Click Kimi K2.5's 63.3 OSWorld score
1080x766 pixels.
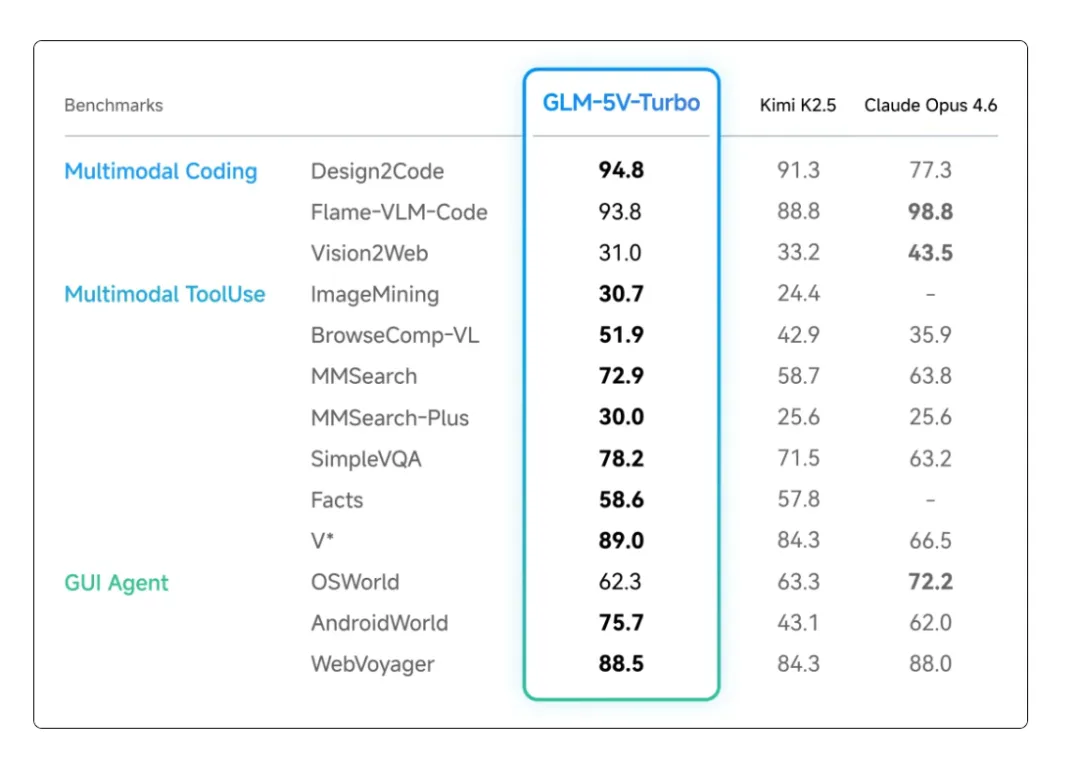[x=798, y=582]
